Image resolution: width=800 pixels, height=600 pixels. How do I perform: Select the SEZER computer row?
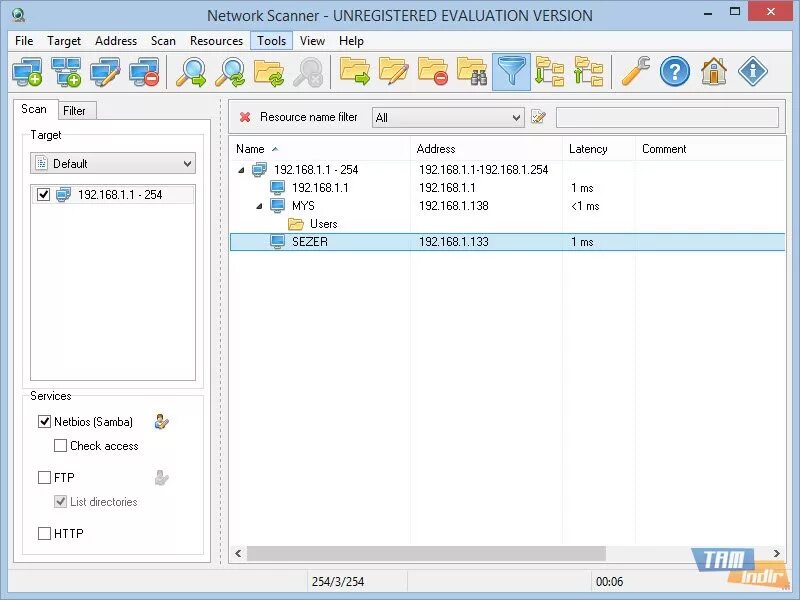(508, 242)
